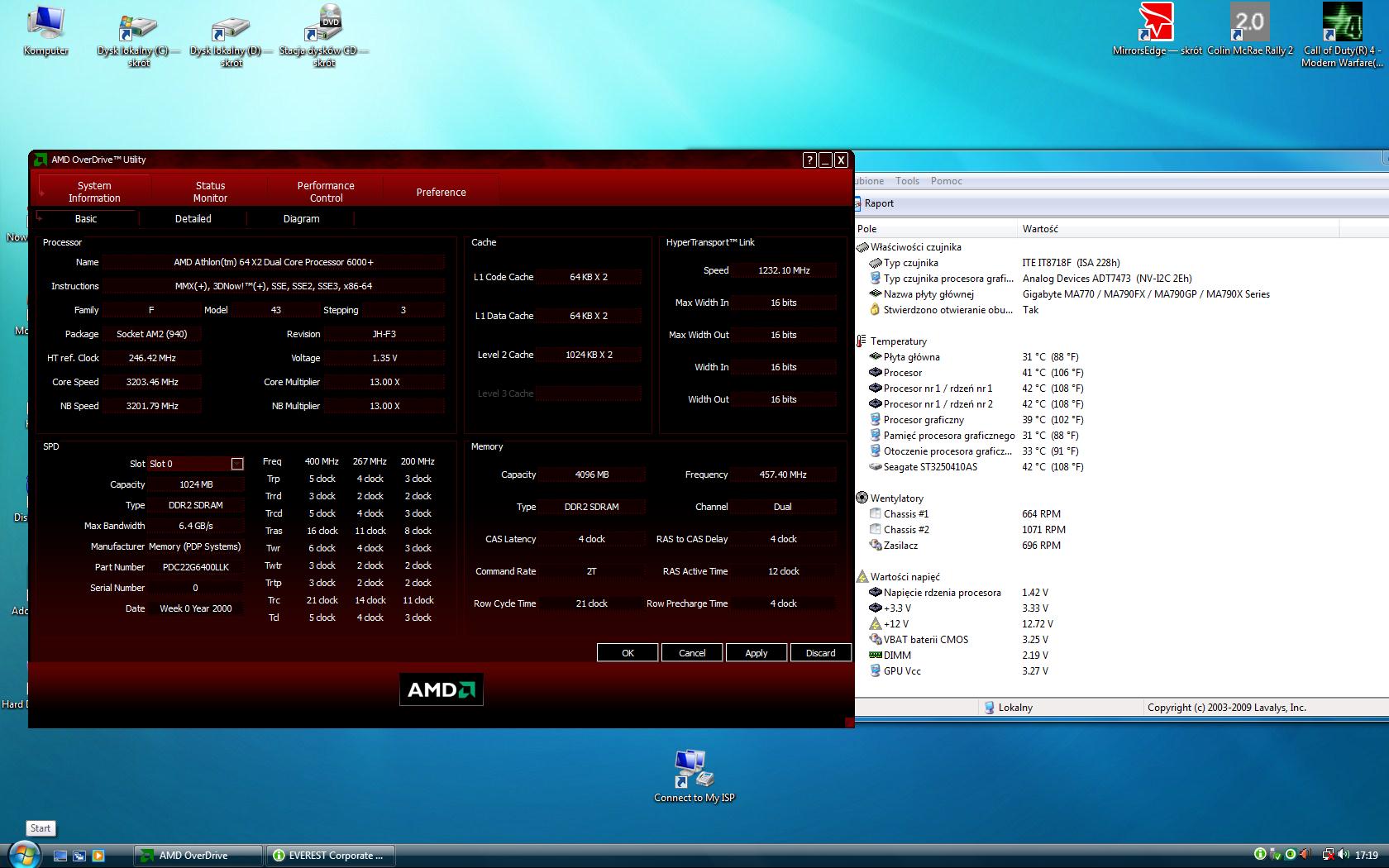The image size is (1389, 868).
Task: Click the Wentylatory fan icon in EVEREST
Action: [862, 498]
